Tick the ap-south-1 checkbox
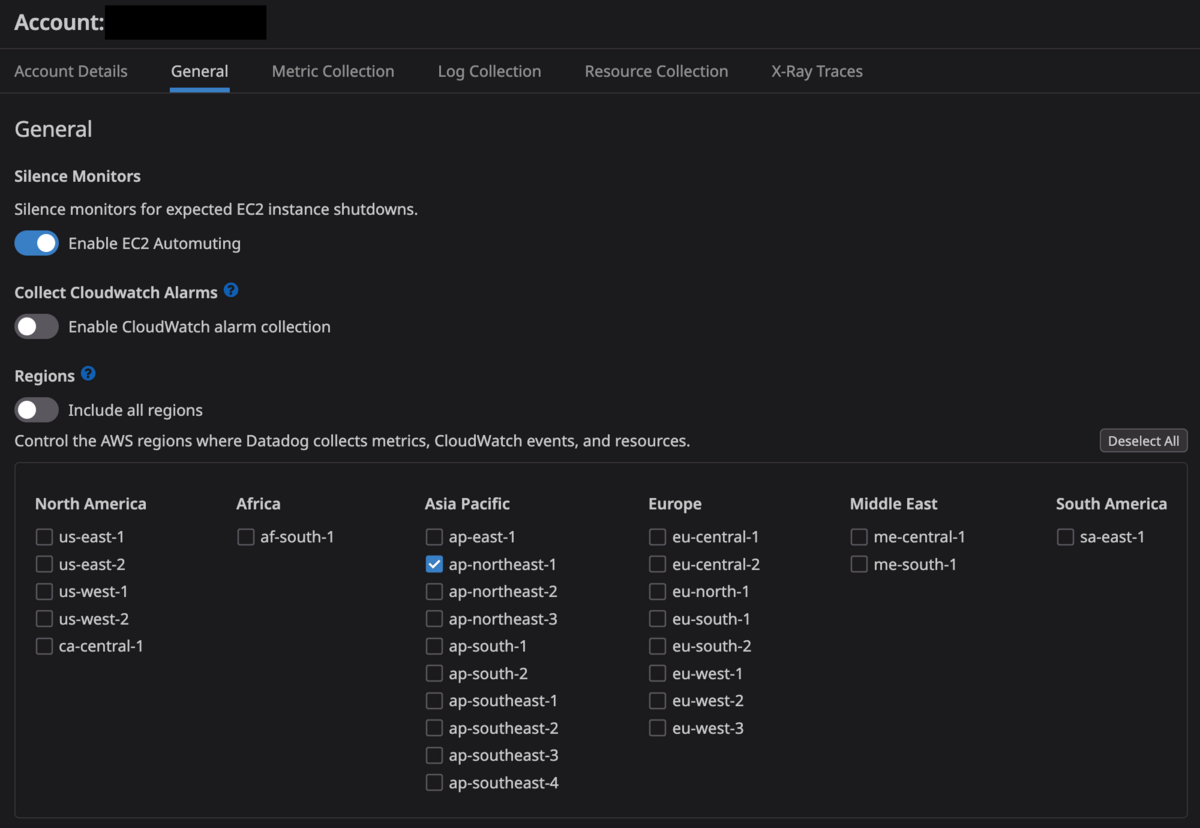Screen dimensions: 1200x828 [434, 646]
